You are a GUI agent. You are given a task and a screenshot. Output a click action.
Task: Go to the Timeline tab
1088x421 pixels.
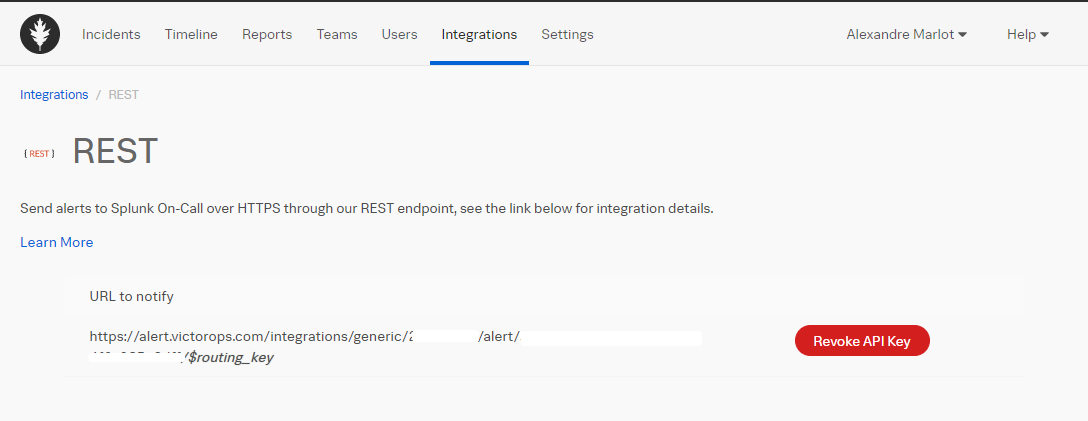coord(191,34)
